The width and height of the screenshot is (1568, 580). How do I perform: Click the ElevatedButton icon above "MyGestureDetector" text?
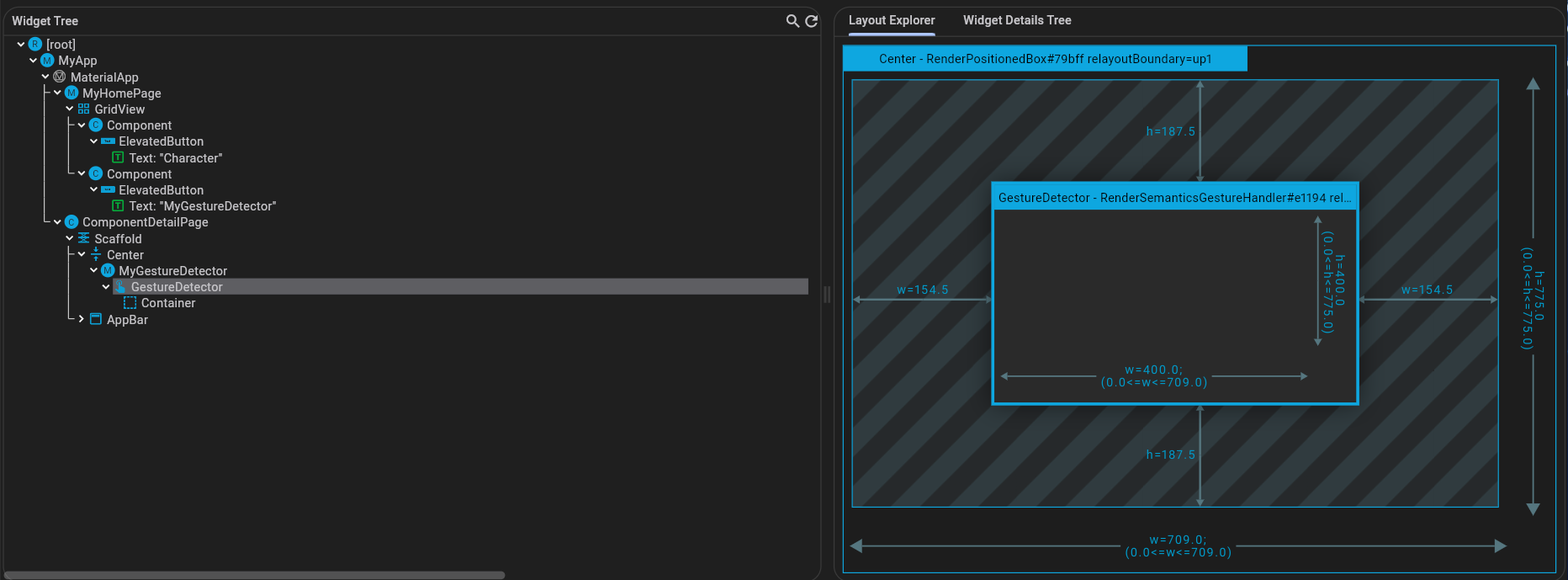coord(108,190)
